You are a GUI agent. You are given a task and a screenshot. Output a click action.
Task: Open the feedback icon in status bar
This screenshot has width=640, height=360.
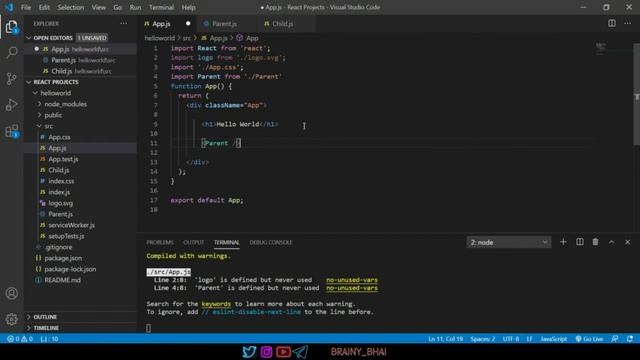point(615,339)
